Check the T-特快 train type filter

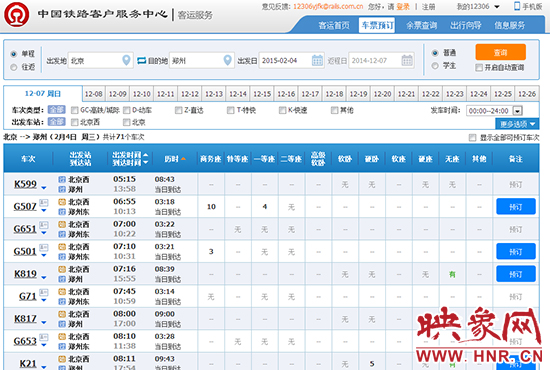[230, 110]
